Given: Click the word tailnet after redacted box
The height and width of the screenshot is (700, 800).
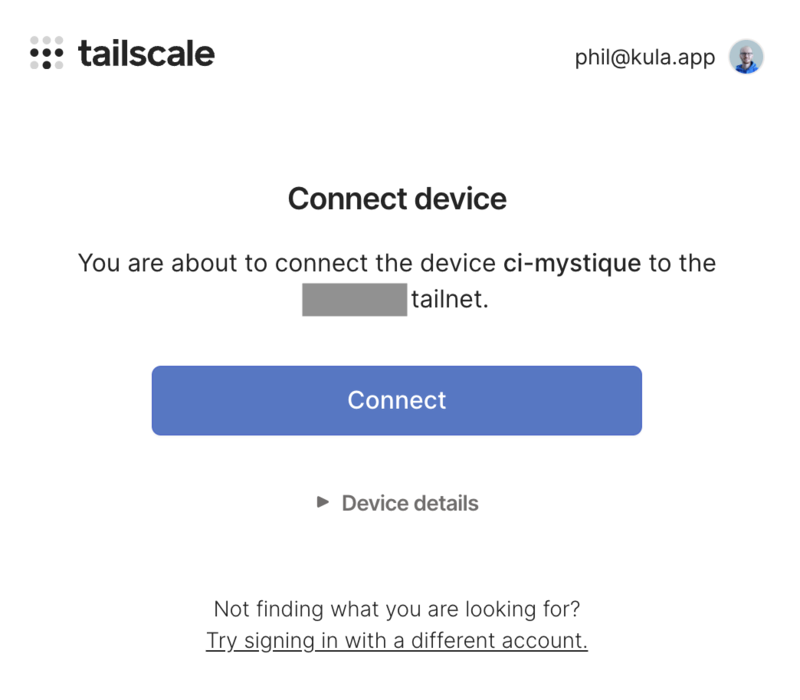Looking at the screenshot, I should coord(449,299).
